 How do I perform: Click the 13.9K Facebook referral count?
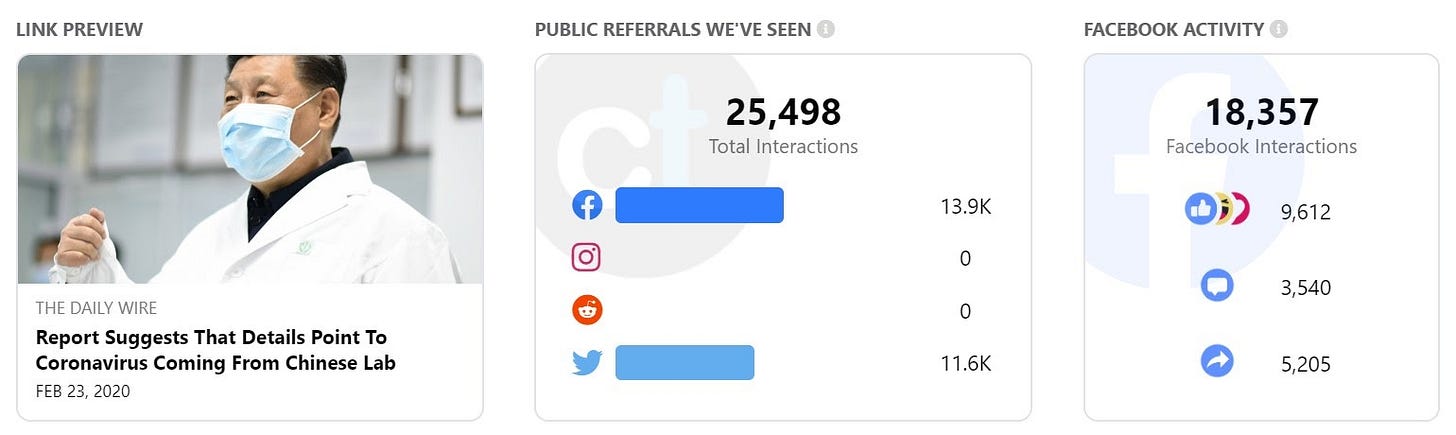[x=965, y=207]
